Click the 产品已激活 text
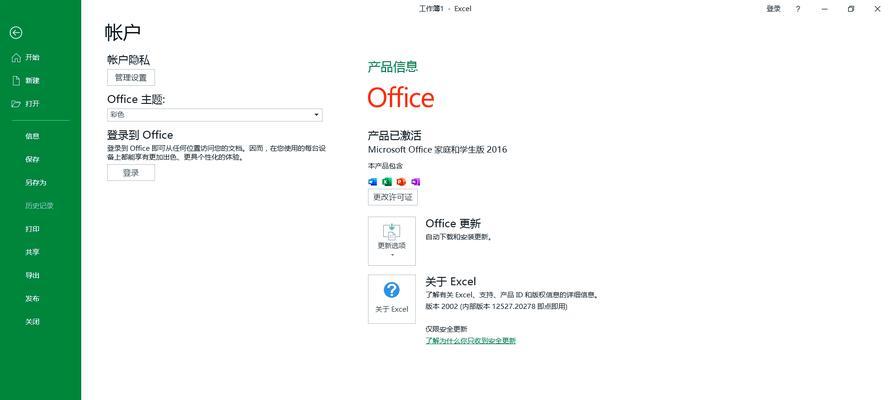Image resolution: width=891 pixels, height=400 pixels. tap(394, 135)
